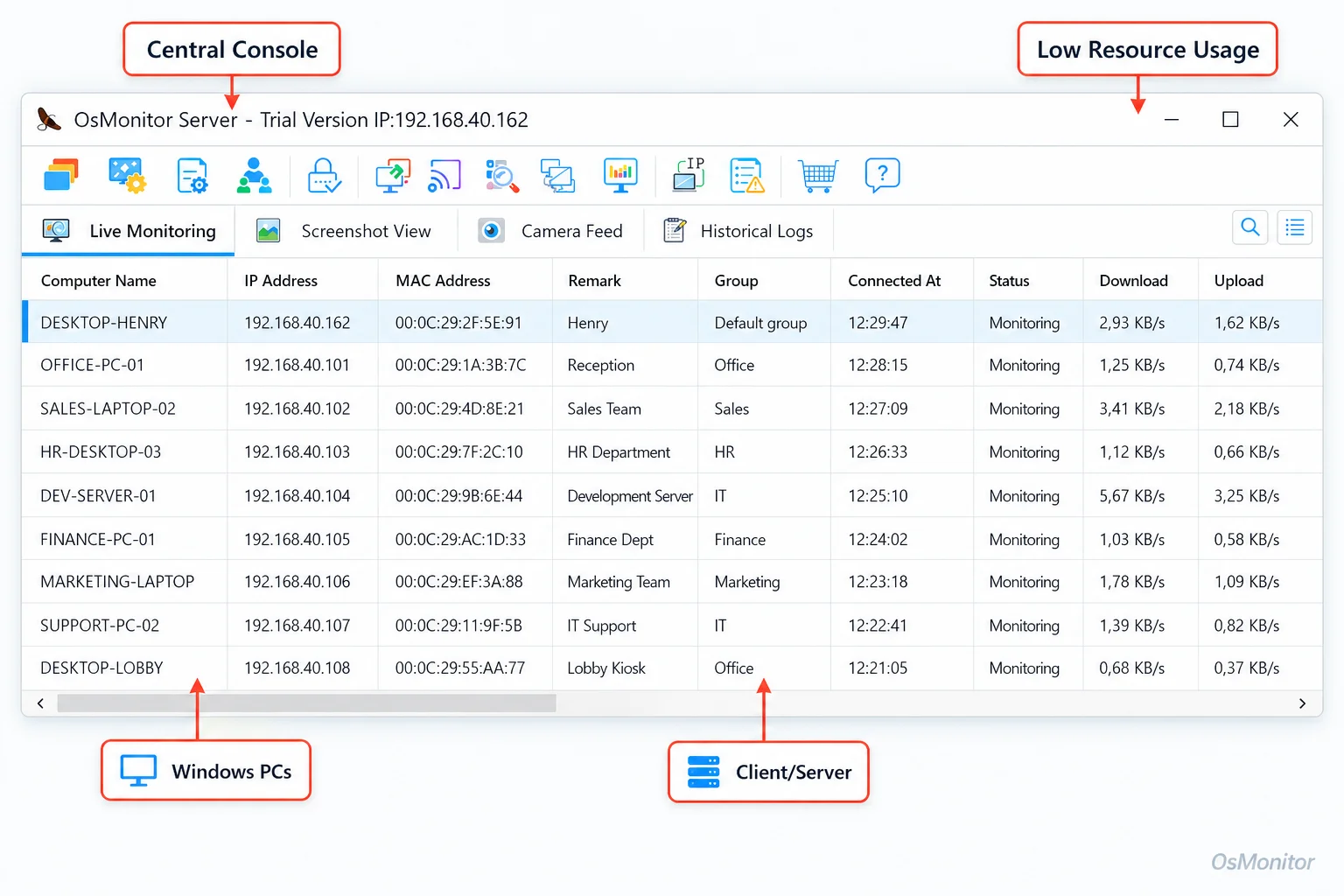1344x896 pixels.
Task: Click the search magnifier button beside the tabs
Action: [x=1250, y=227]
